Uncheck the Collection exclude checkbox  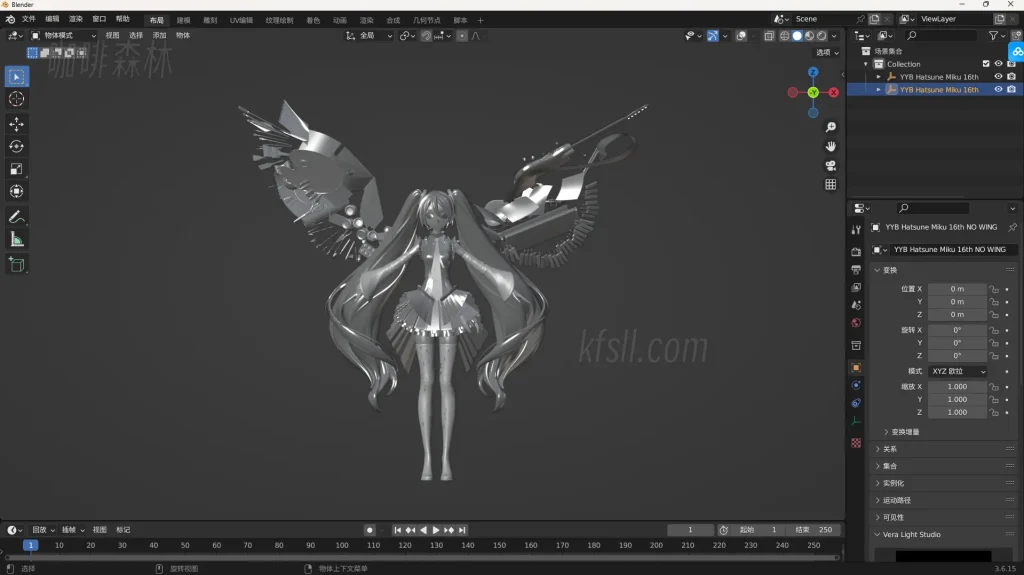pyautogui.click(x=986, y=64)
